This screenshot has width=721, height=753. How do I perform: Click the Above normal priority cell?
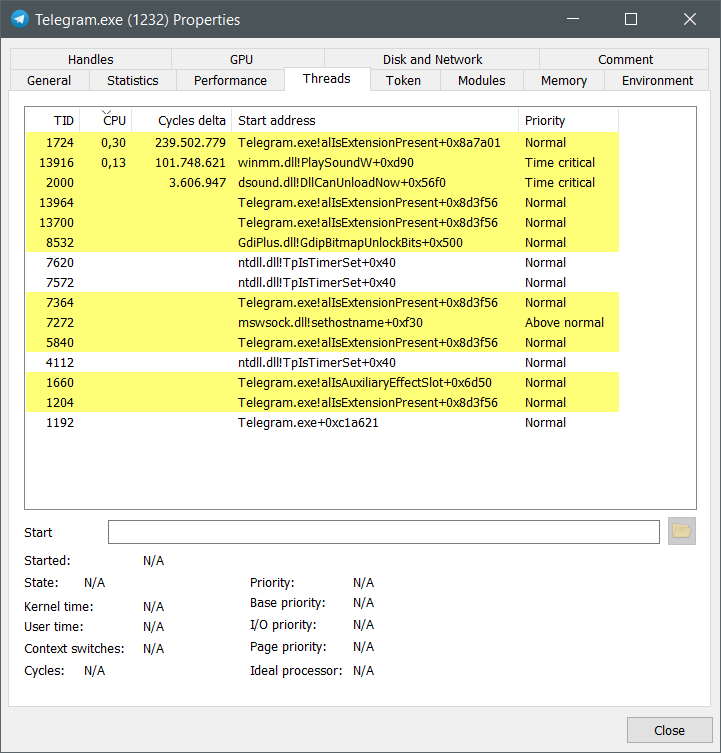564,323
